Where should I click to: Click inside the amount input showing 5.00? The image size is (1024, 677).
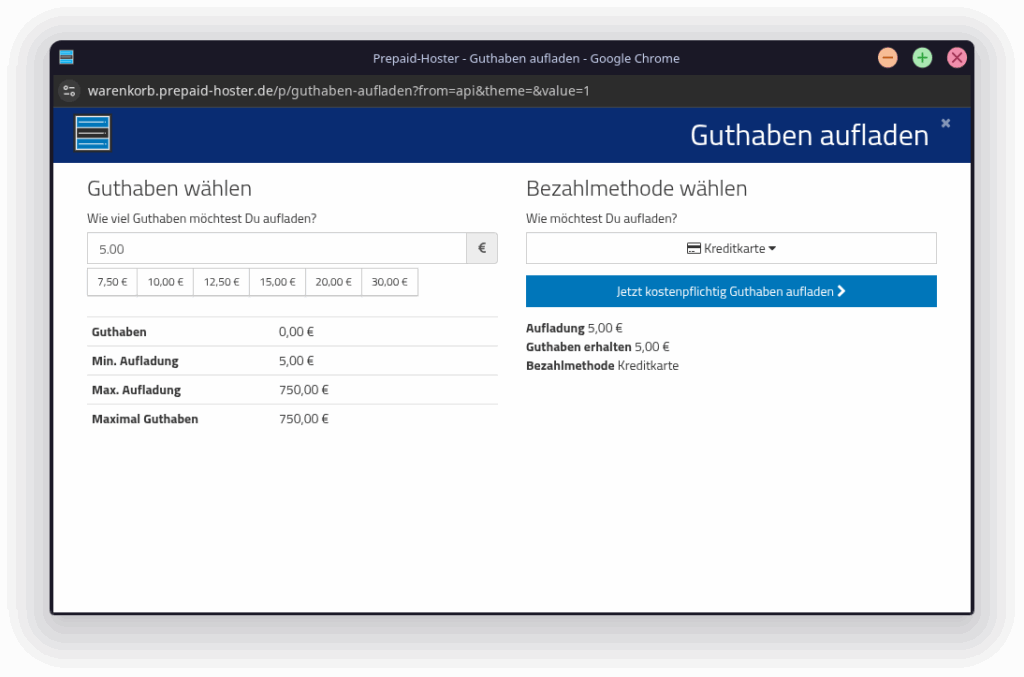point(276,248)
